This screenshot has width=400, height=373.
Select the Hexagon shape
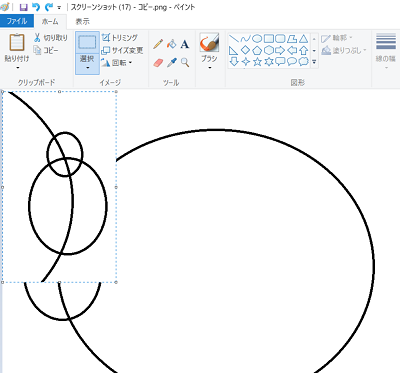pyautogui.click(x=269, y=50)
